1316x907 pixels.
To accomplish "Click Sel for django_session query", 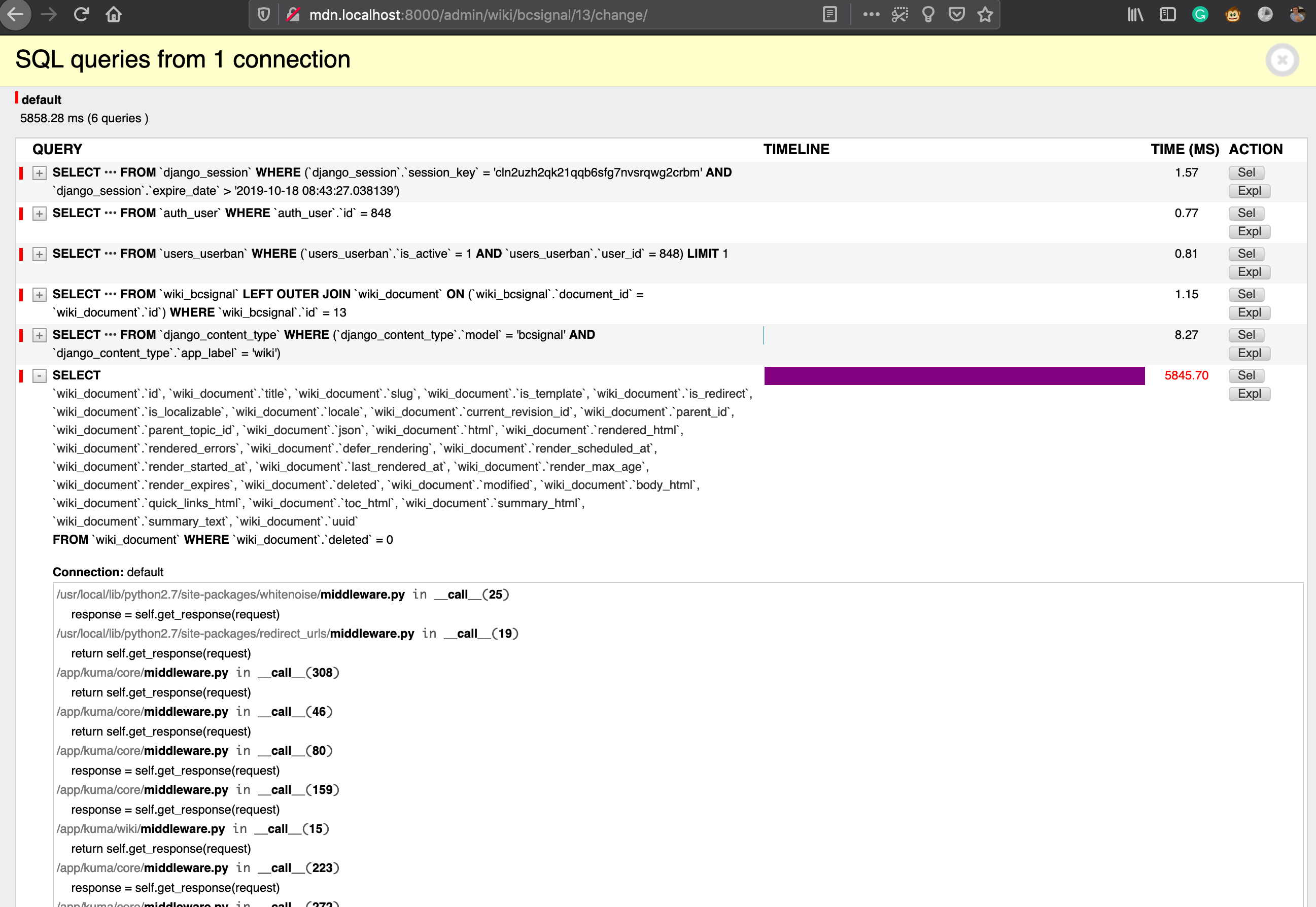I will click(1246, 173).
